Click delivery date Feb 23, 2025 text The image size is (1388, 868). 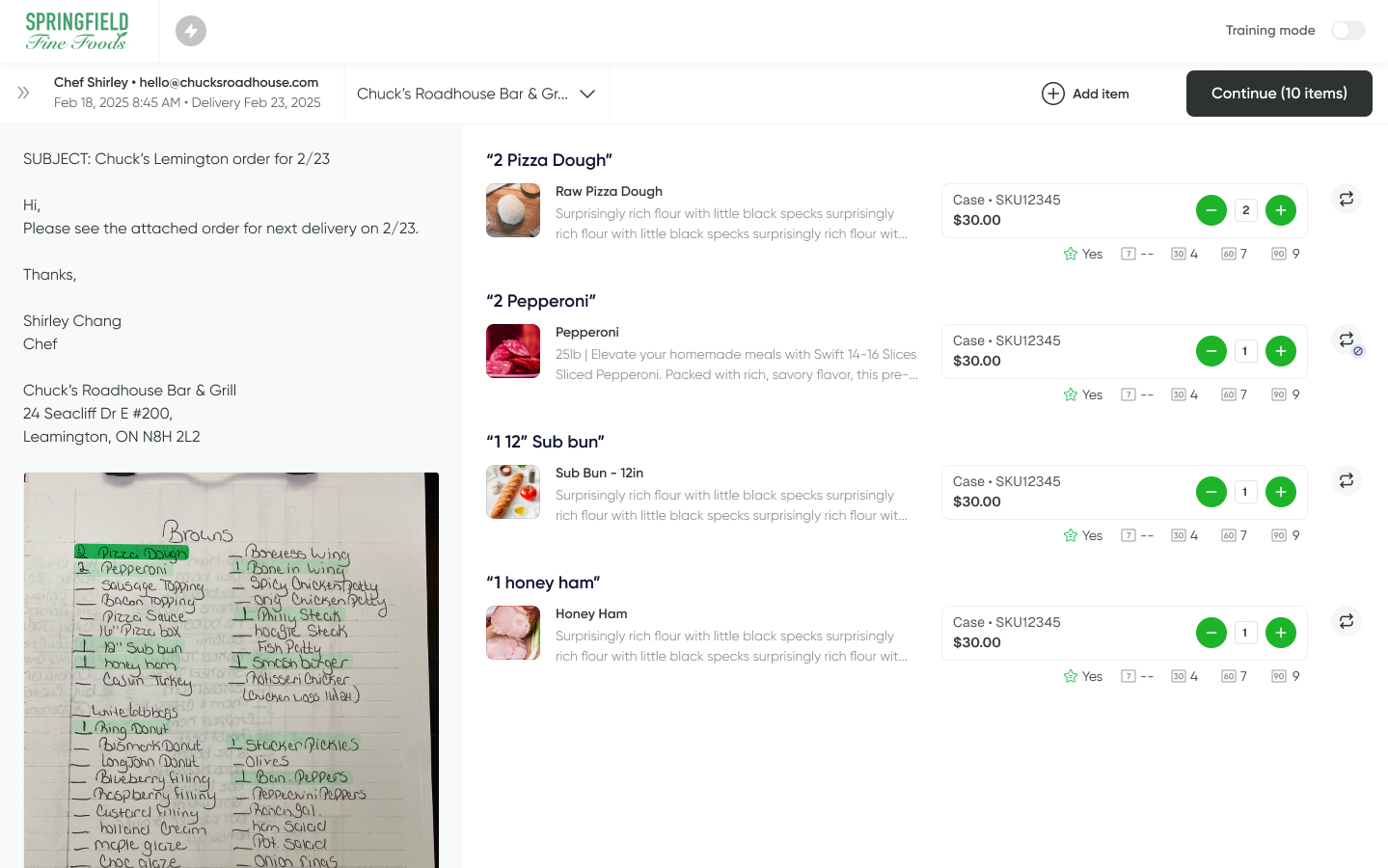(256, 102)
